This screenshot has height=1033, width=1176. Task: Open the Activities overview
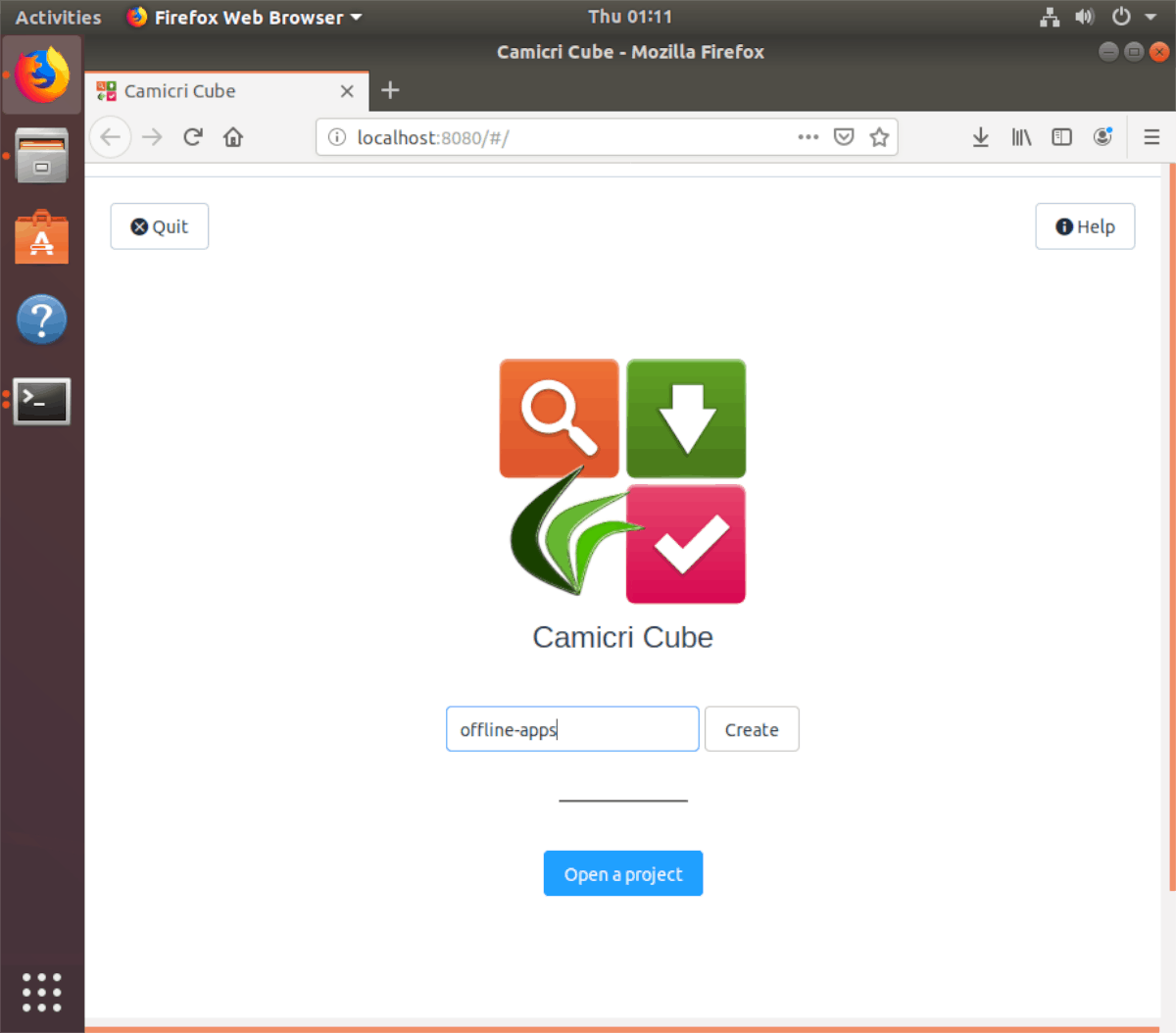click(x=58, y=16)
